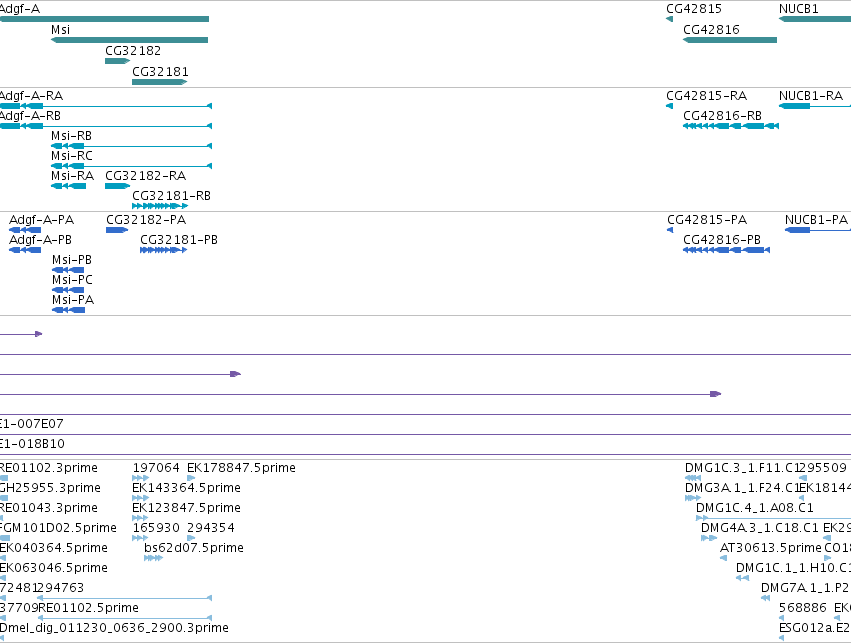Select the Msi-PC protein feature
851x643 pixels.
(68, 290)
